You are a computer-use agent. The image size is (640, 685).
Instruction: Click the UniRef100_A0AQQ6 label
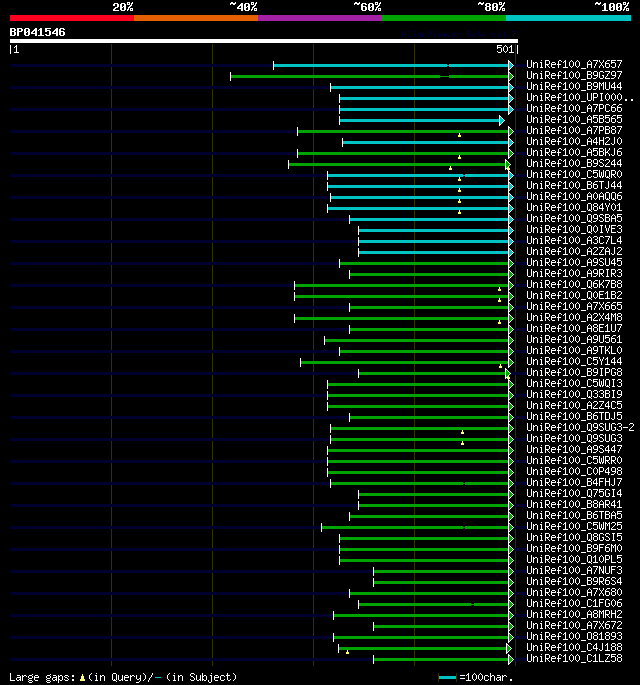(574, 197)
